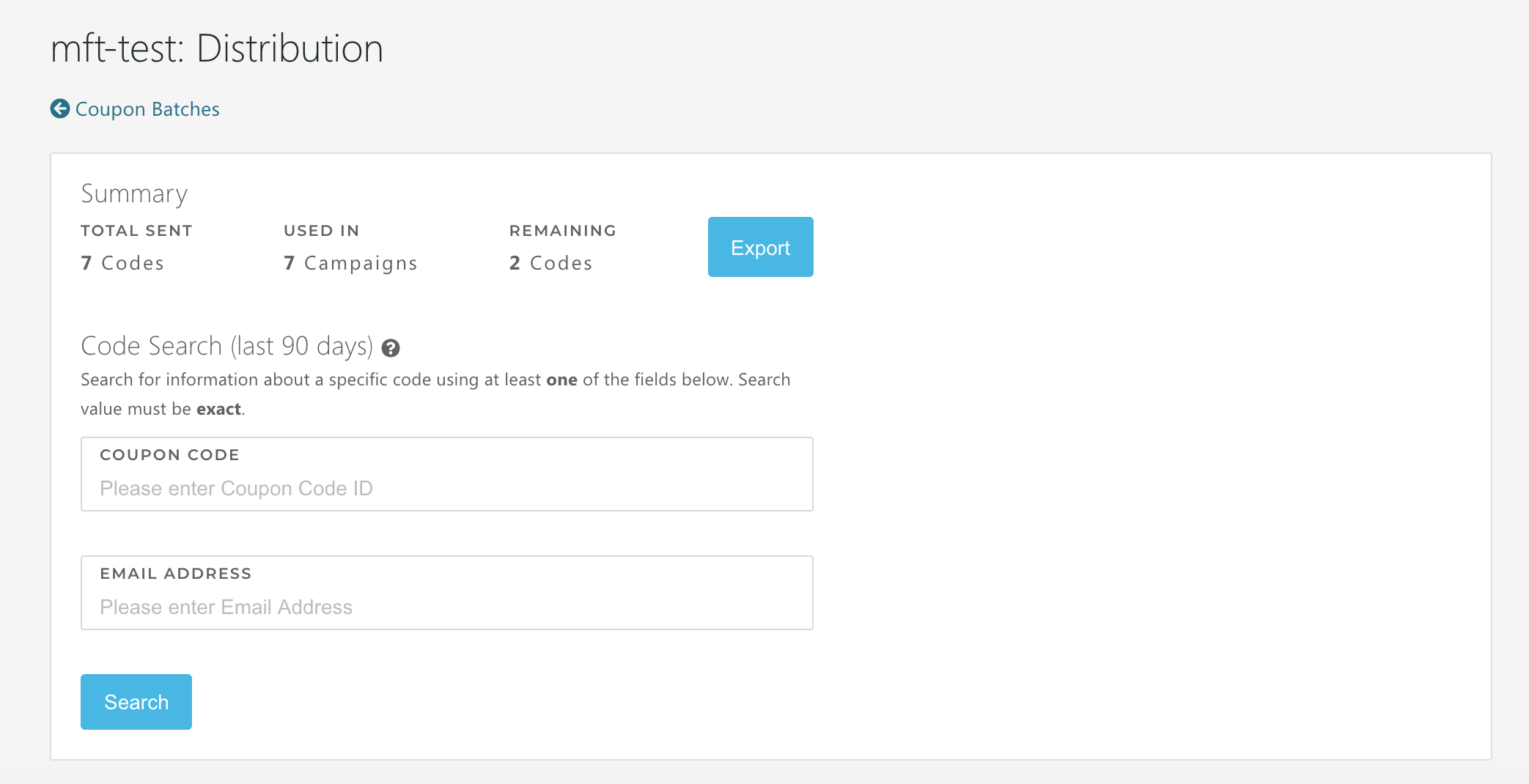Image resolution: width=1529 pixels, height=784 pixels.
Task: Click the bold word 'exact' in description
Action: click(218, 409)
